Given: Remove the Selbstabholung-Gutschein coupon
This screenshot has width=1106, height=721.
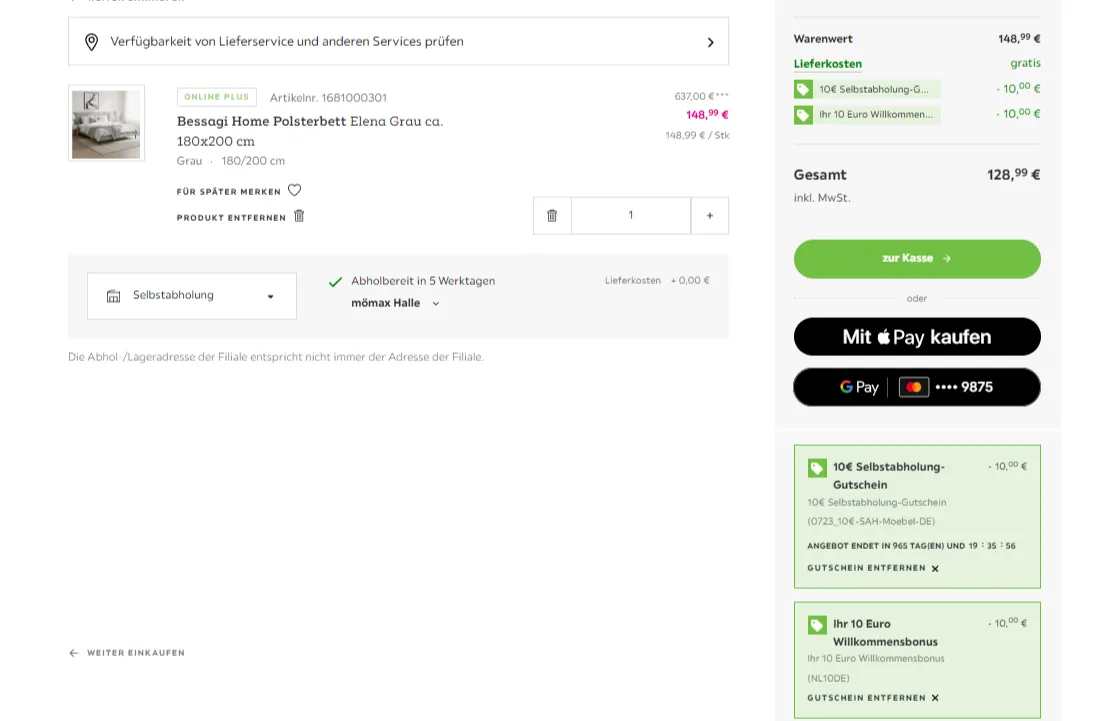Looking at the screenshot, I should pos(873,569).
